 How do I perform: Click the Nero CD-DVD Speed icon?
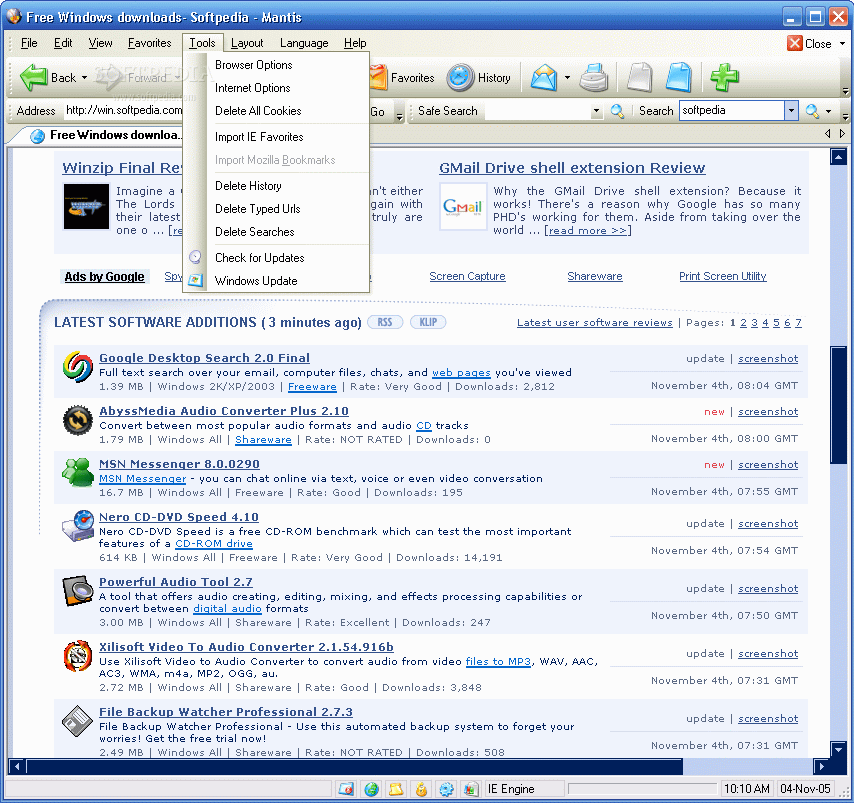78,526
